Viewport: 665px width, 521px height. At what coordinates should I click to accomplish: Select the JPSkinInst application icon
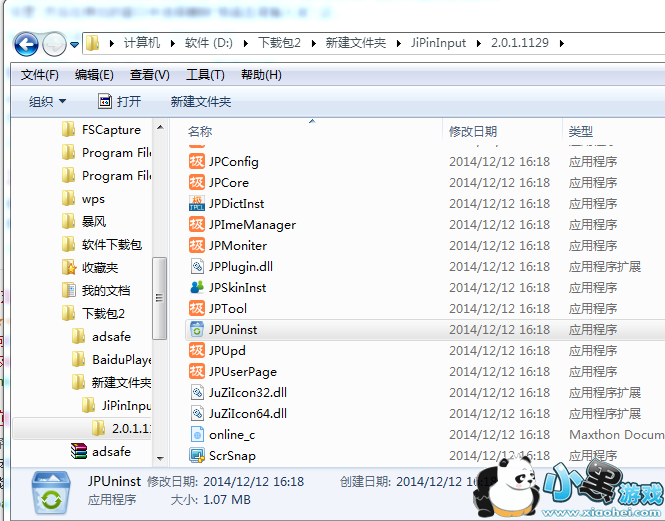pyautogui.click(x=197, y=288)
